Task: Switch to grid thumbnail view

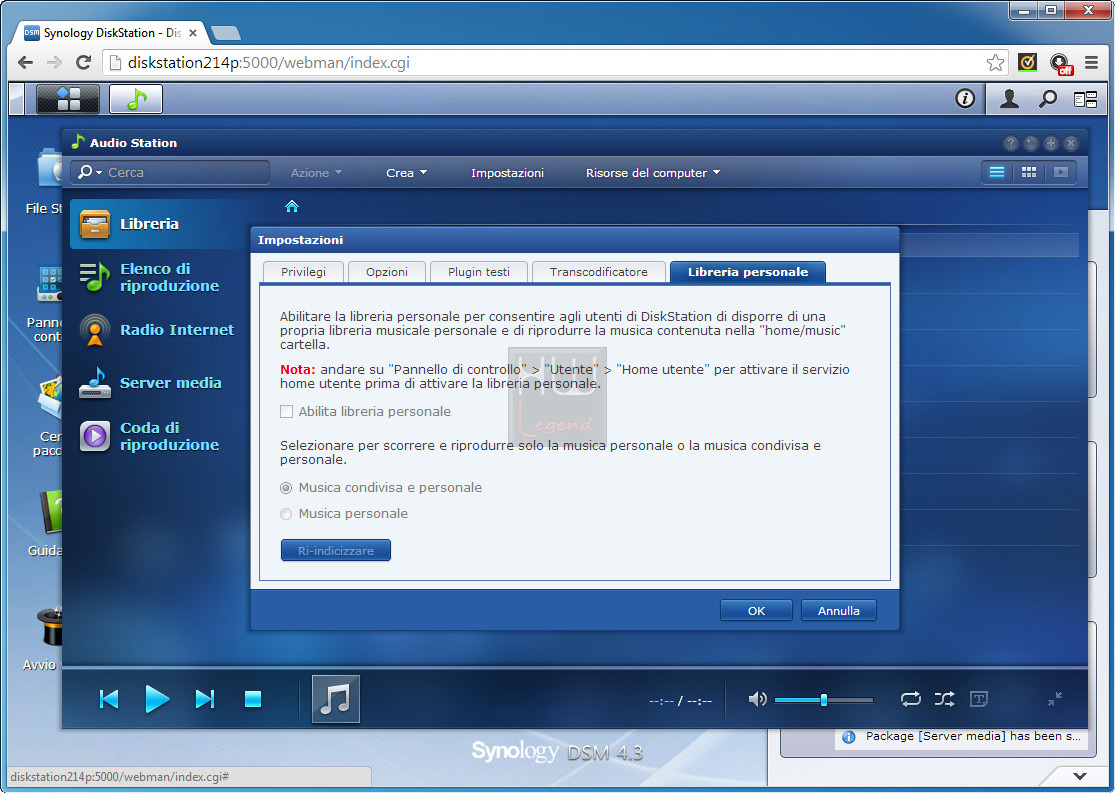Action: (1028, 172)
